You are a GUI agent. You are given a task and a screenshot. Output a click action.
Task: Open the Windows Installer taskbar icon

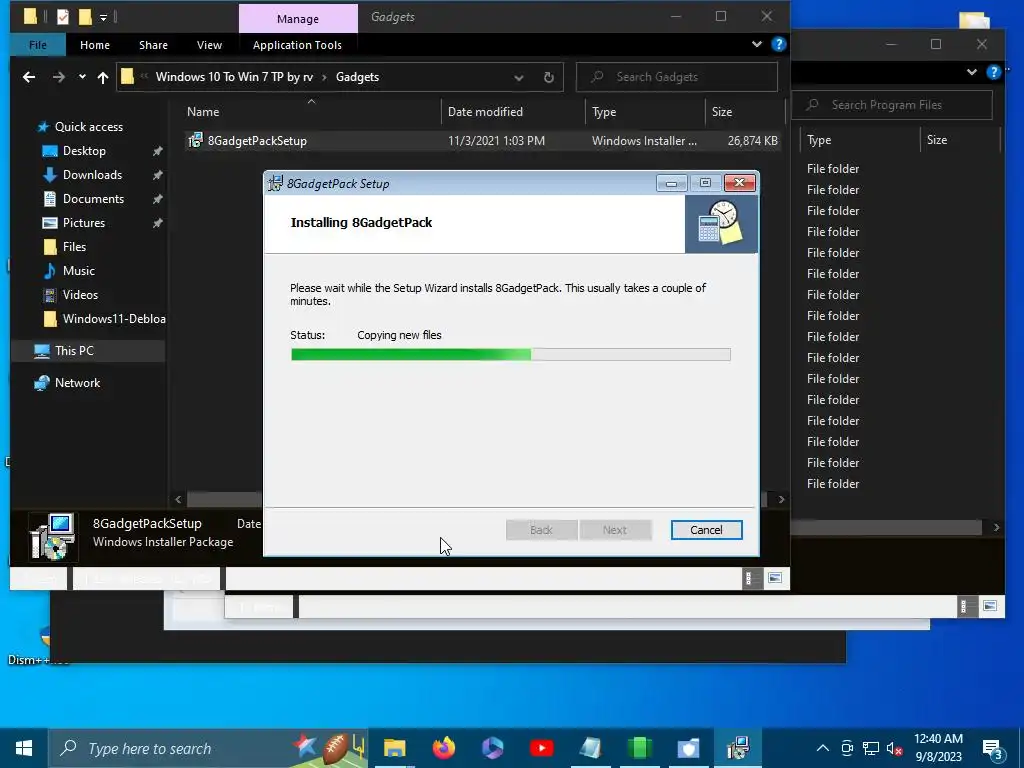coord(738,748)
